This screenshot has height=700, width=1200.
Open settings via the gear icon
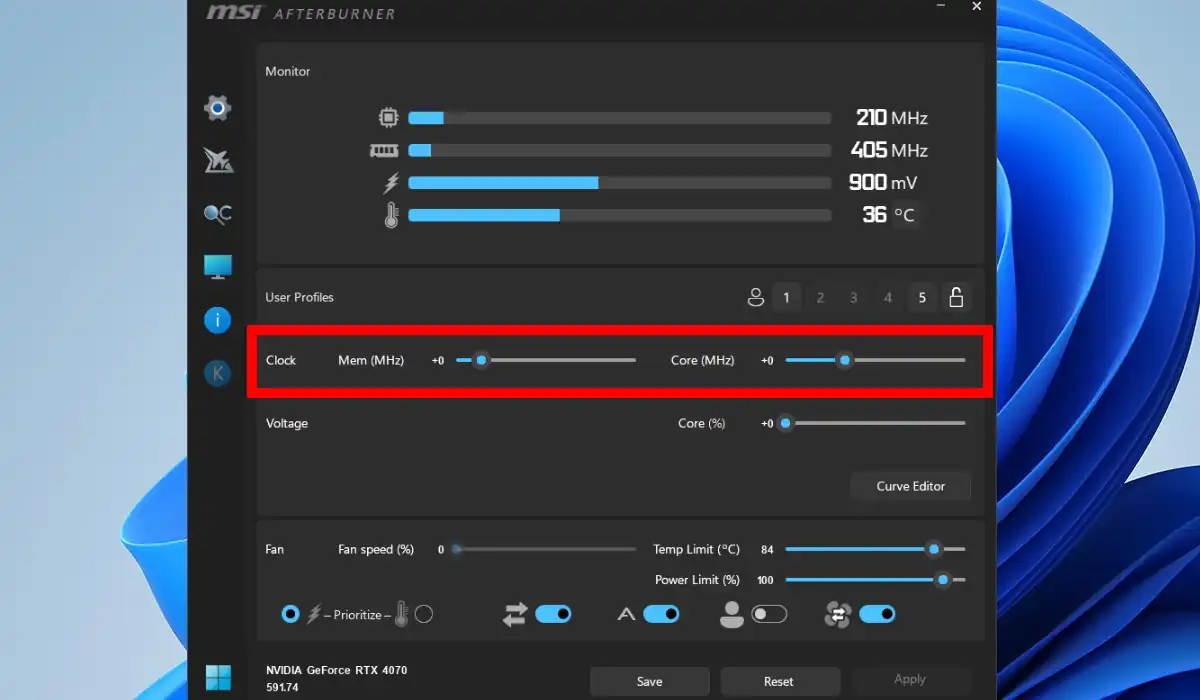(x=217, y=108)
